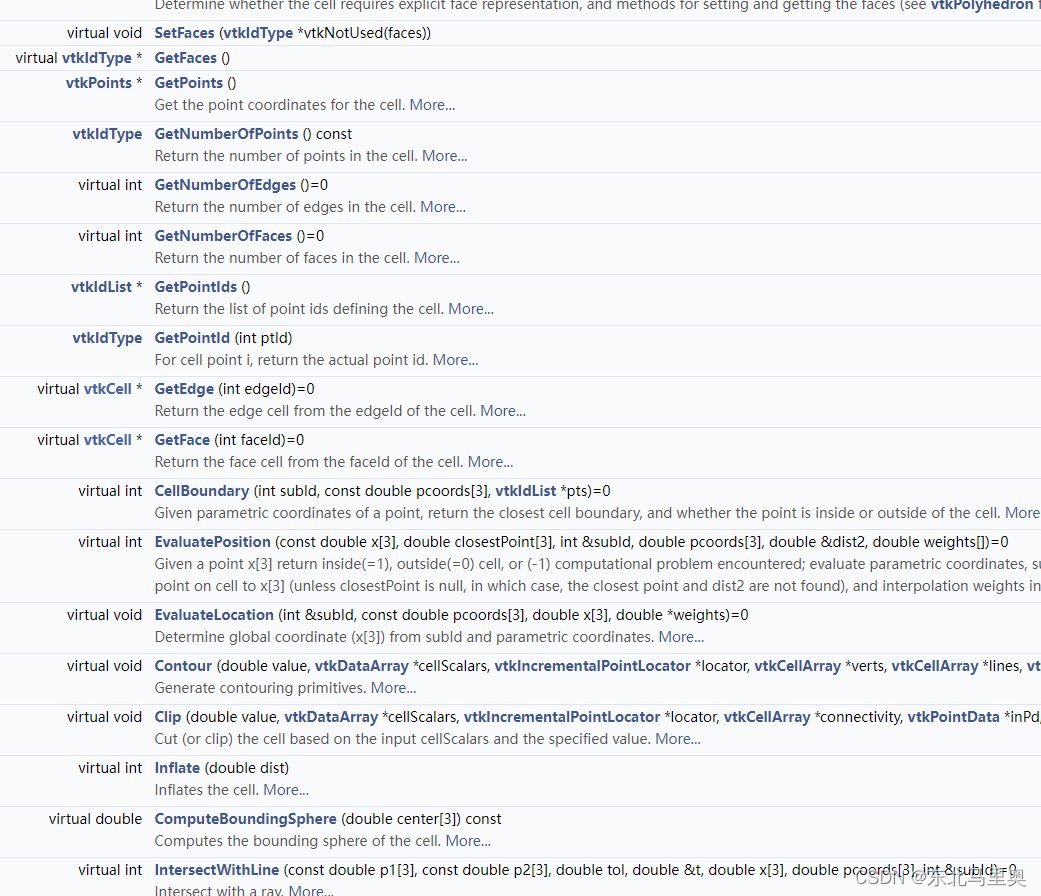Open the GetNumberOfFaces function link
The height and width of the screenshot is (896, 1041).
point(223,236)
